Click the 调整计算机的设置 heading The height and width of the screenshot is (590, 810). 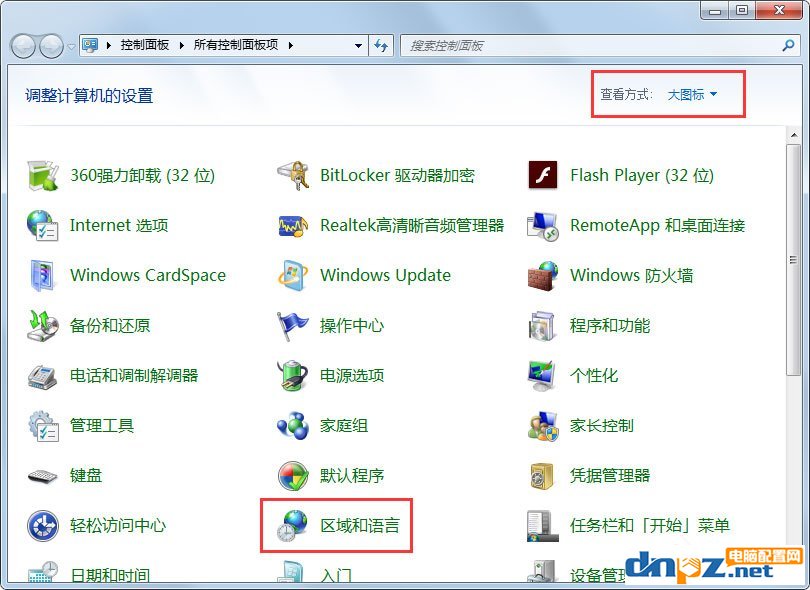[x=89, y=96]
